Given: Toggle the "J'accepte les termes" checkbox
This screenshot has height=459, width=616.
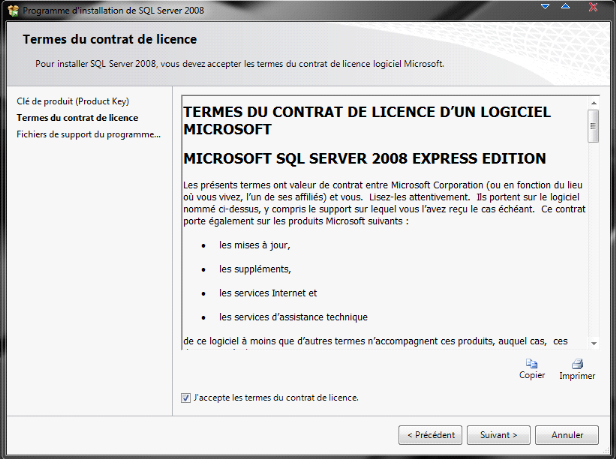Looking at the screenshot, I should point(186,397).
